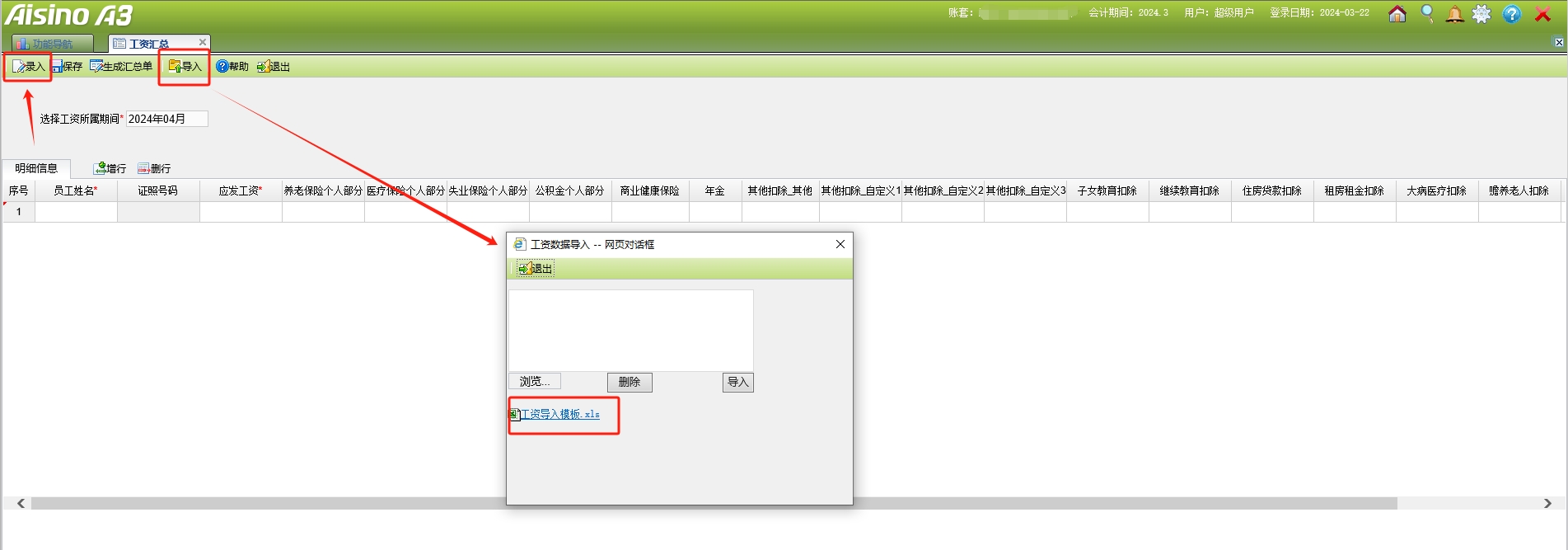1568x550 pixels.
Task: Click the 养老保险个人部分 column header
Action: [323, 190]
